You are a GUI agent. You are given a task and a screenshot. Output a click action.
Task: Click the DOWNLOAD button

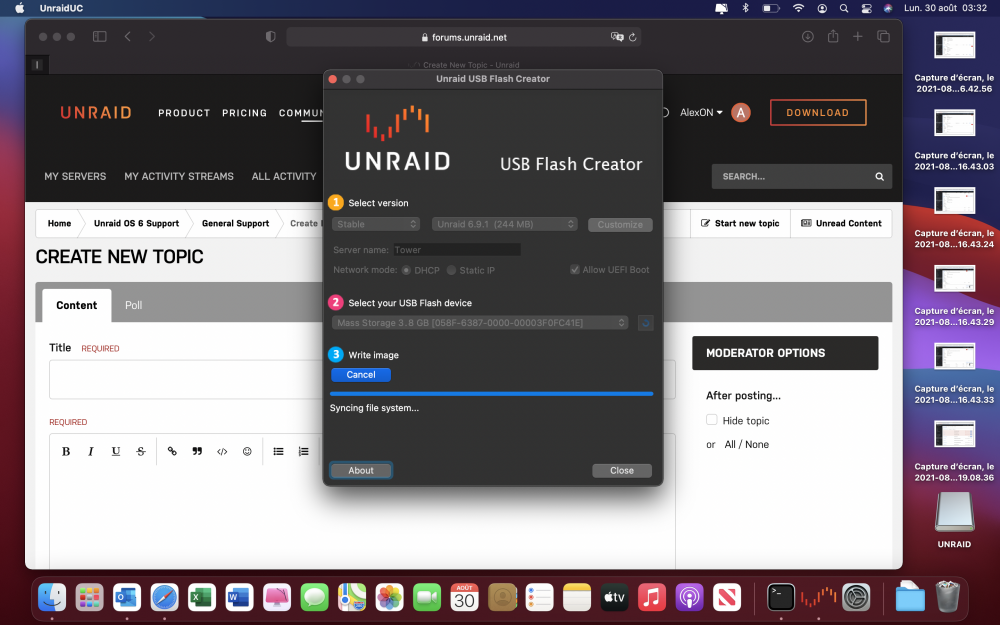coord(818,113)
